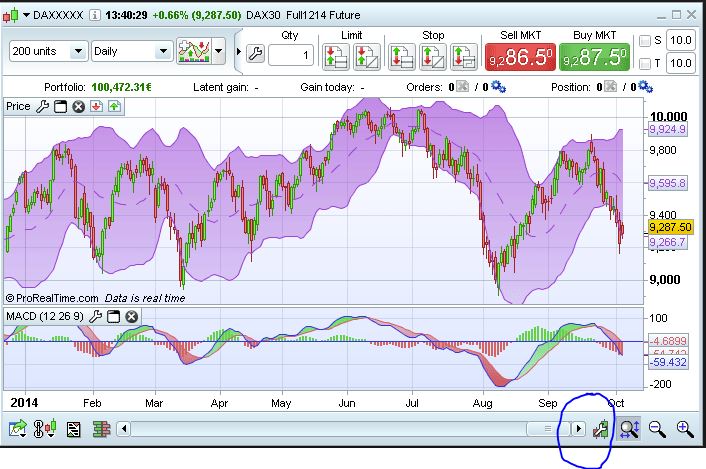
Task: Collapse trading panel with small triangle arrow
Action: (239, 52)
